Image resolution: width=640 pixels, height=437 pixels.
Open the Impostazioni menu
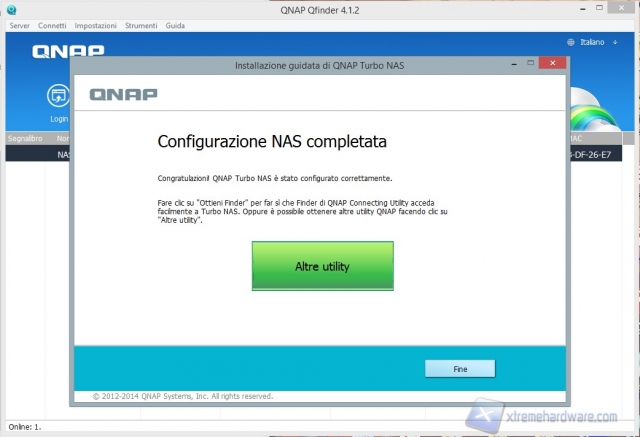click(95, 24)
